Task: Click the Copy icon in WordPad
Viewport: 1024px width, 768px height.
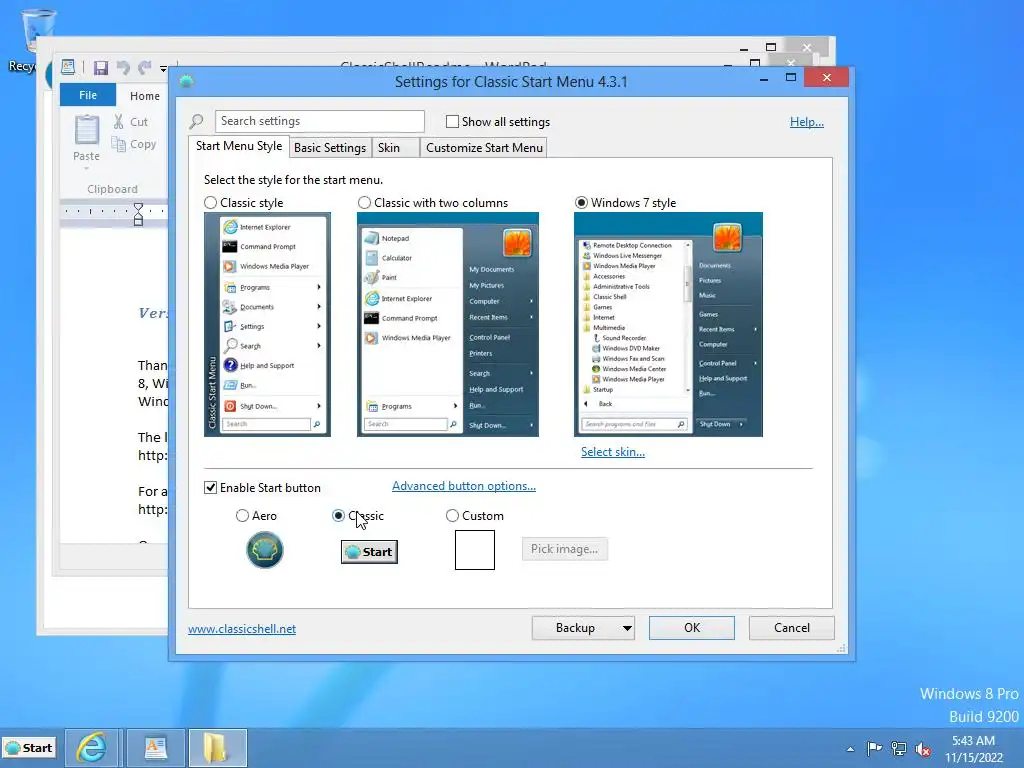Action: point(118,144)
